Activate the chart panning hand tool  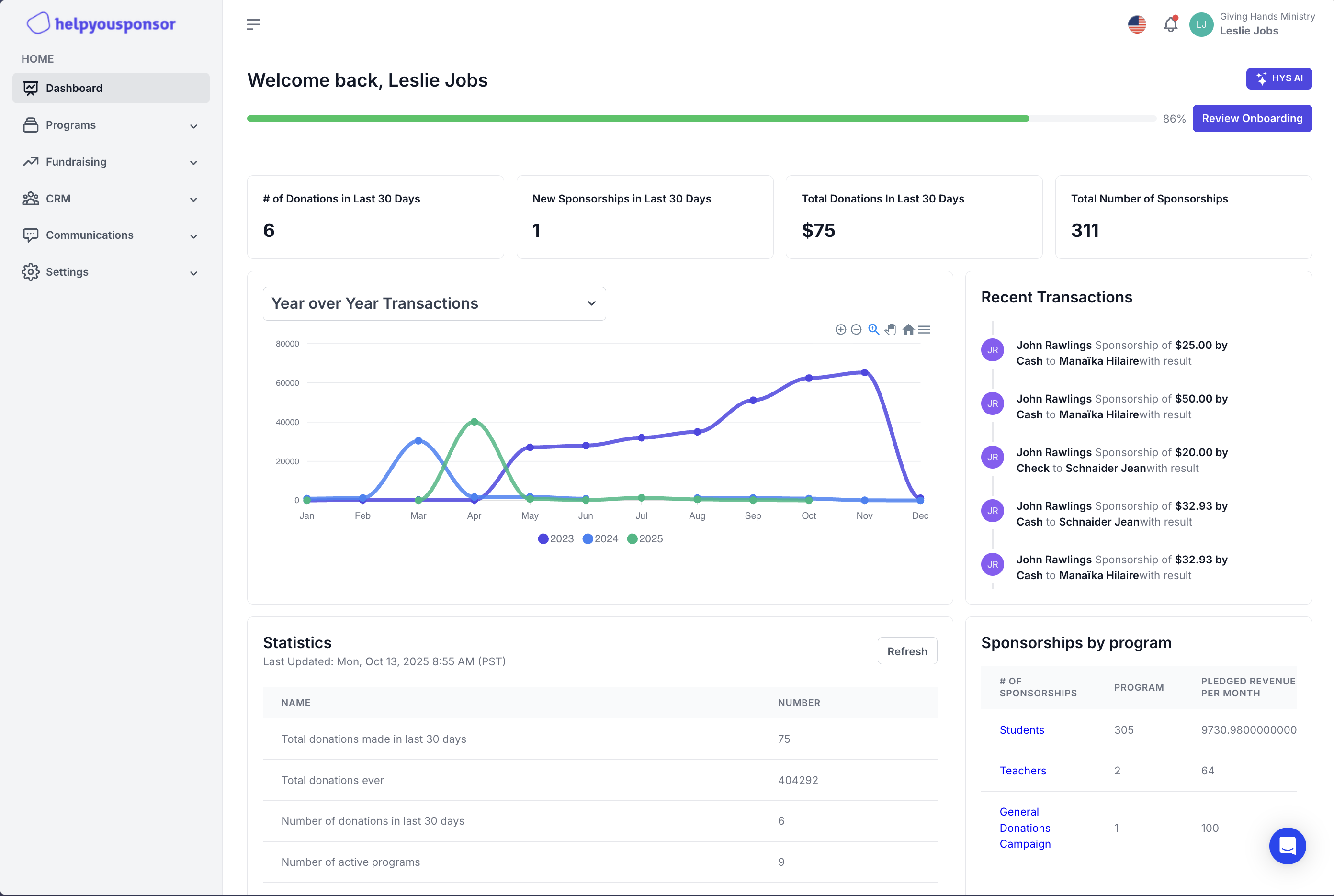[891, 330]
